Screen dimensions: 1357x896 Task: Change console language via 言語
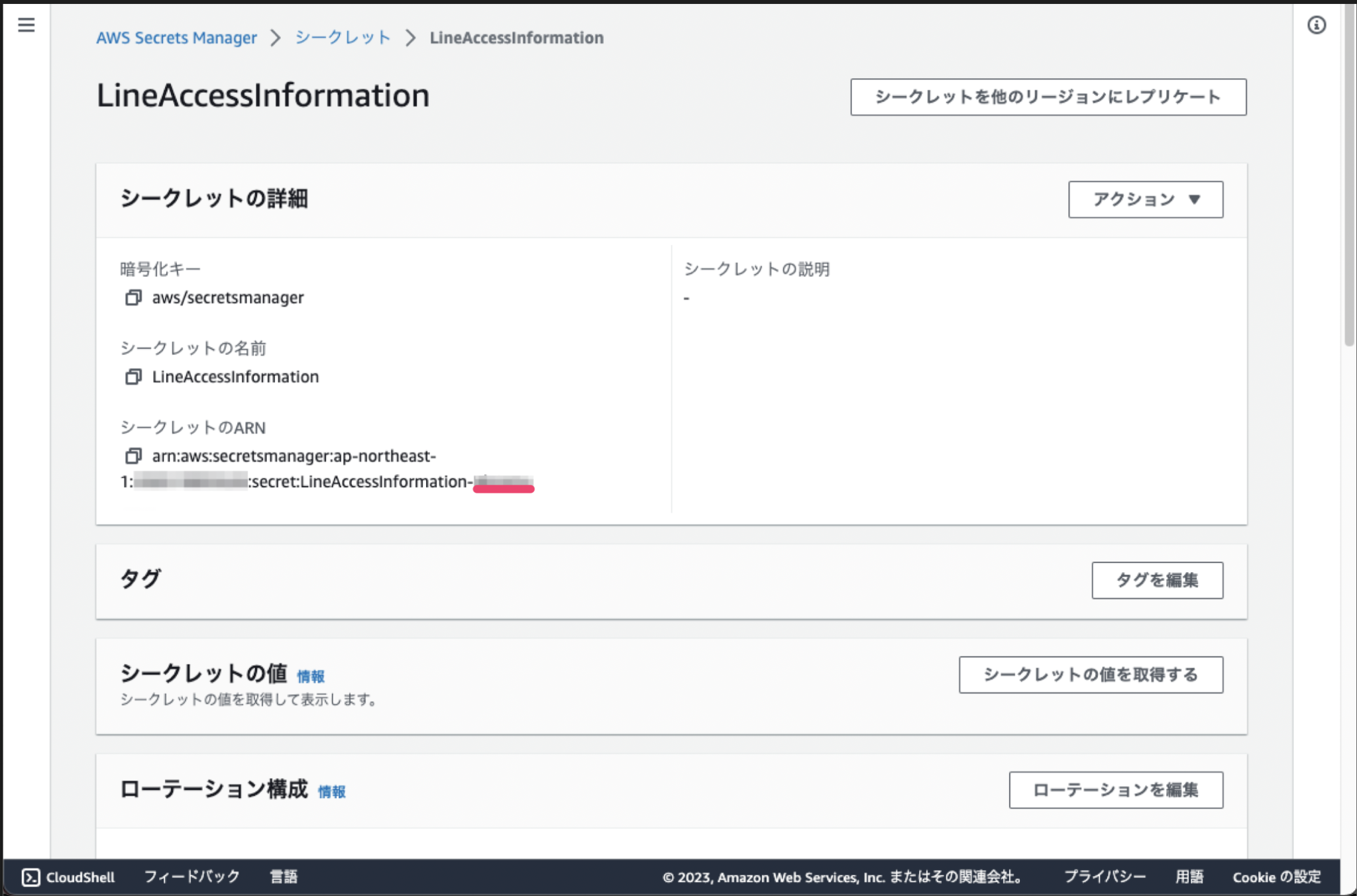[x=283, y=877]
